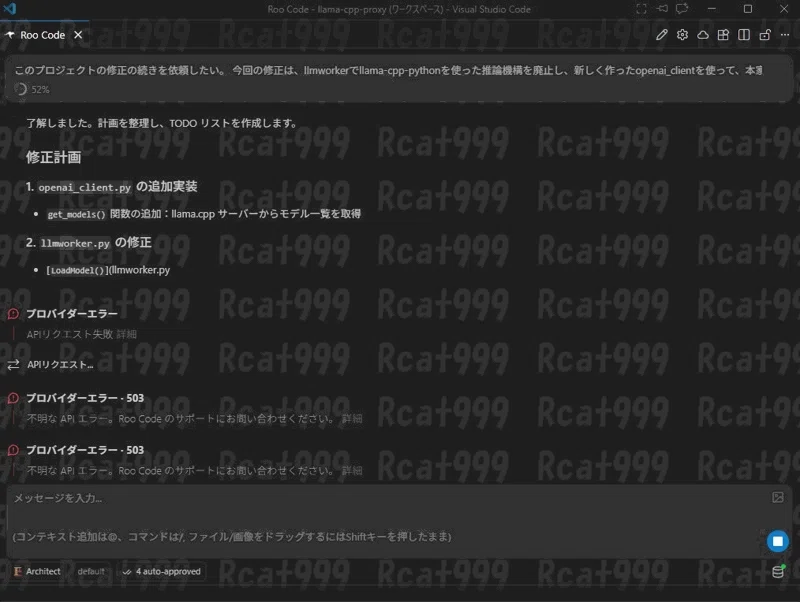Maximize the VS Code window
The image size is (800, 602).
747,9
